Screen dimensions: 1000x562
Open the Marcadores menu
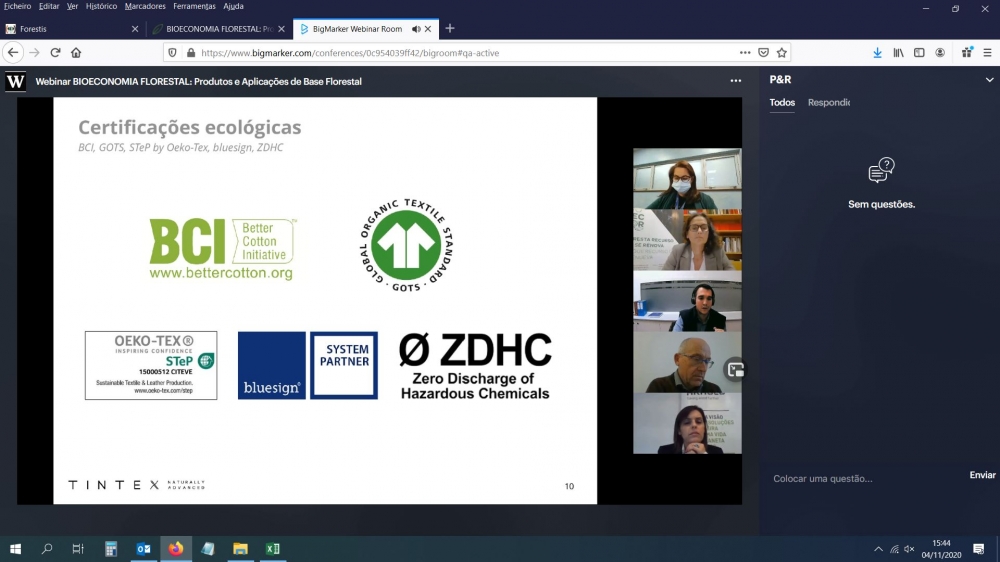tap(145, 6)
